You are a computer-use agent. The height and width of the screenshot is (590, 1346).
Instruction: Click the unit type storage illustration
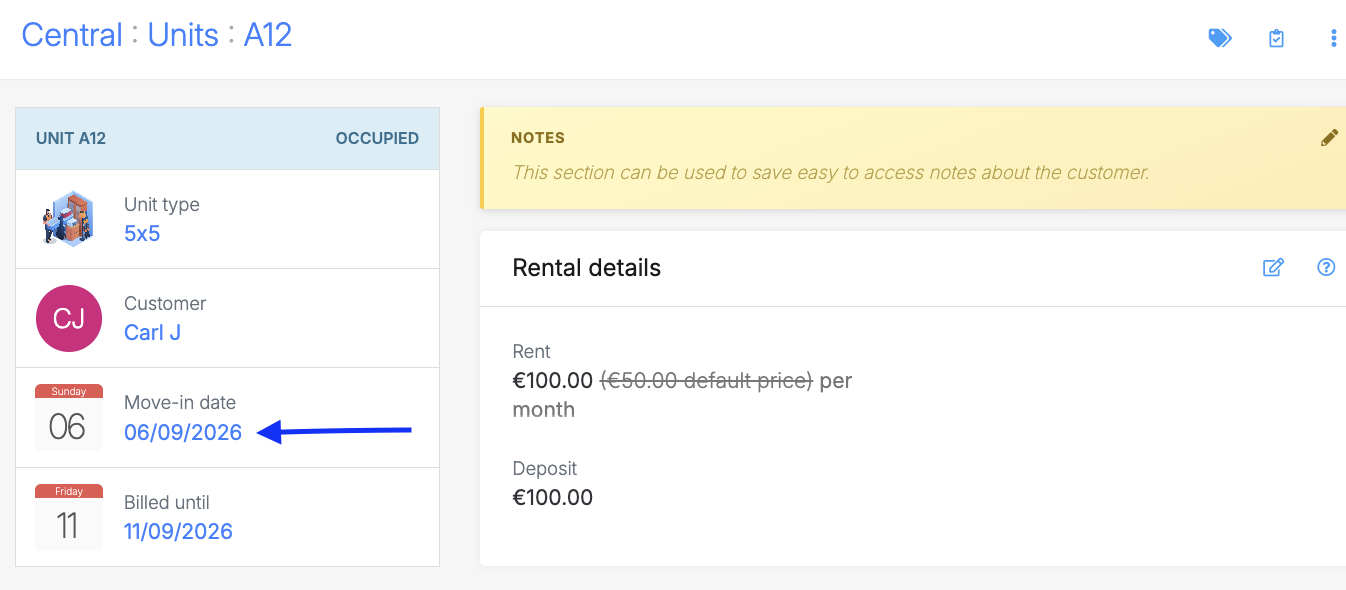(x=68, y=218)
